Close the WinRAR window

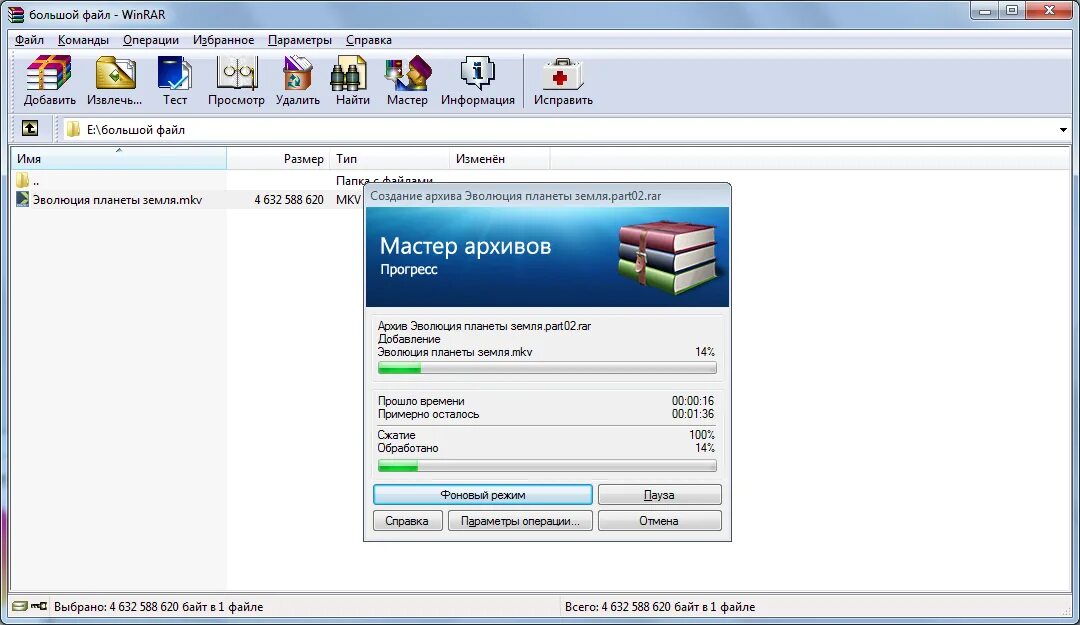[x=1050, y=10]
